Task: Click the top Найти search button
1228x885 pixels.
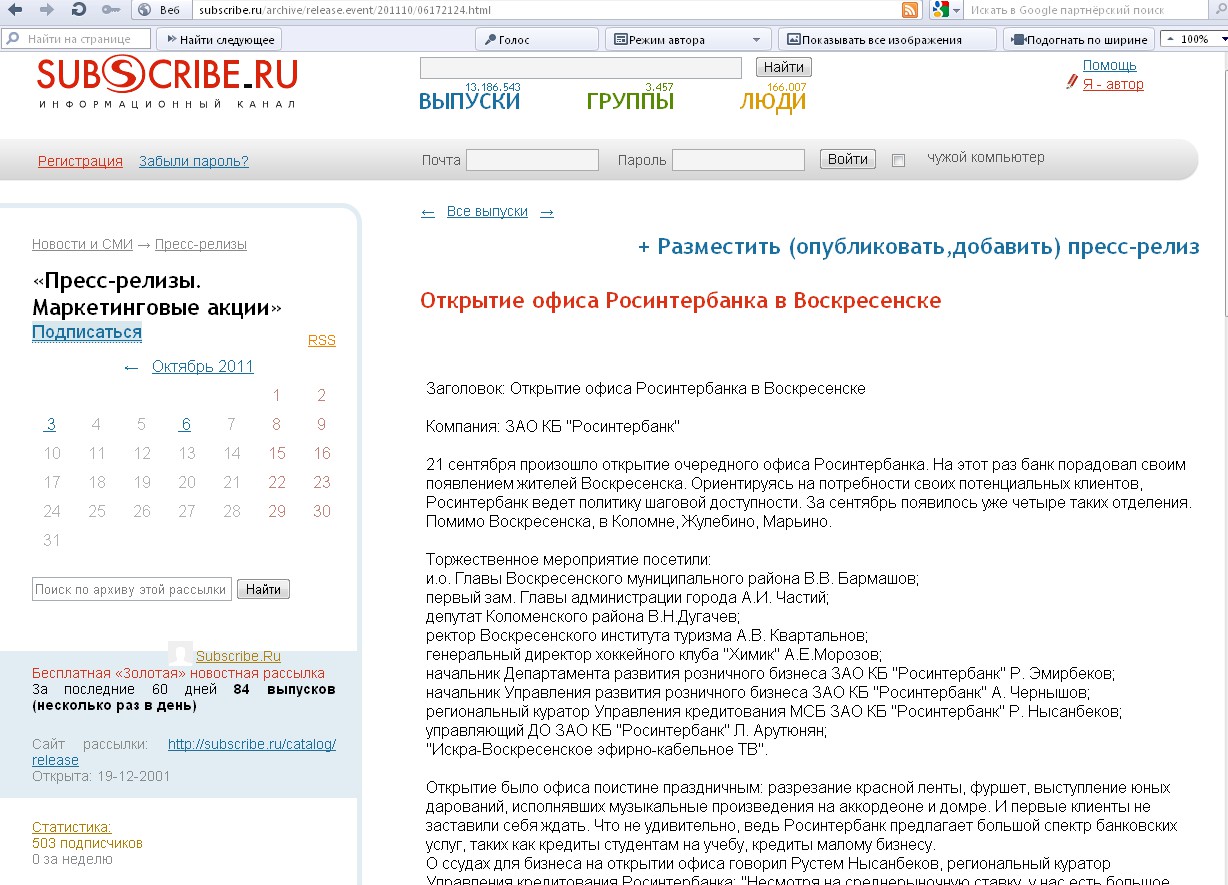Action: [783, 68]
